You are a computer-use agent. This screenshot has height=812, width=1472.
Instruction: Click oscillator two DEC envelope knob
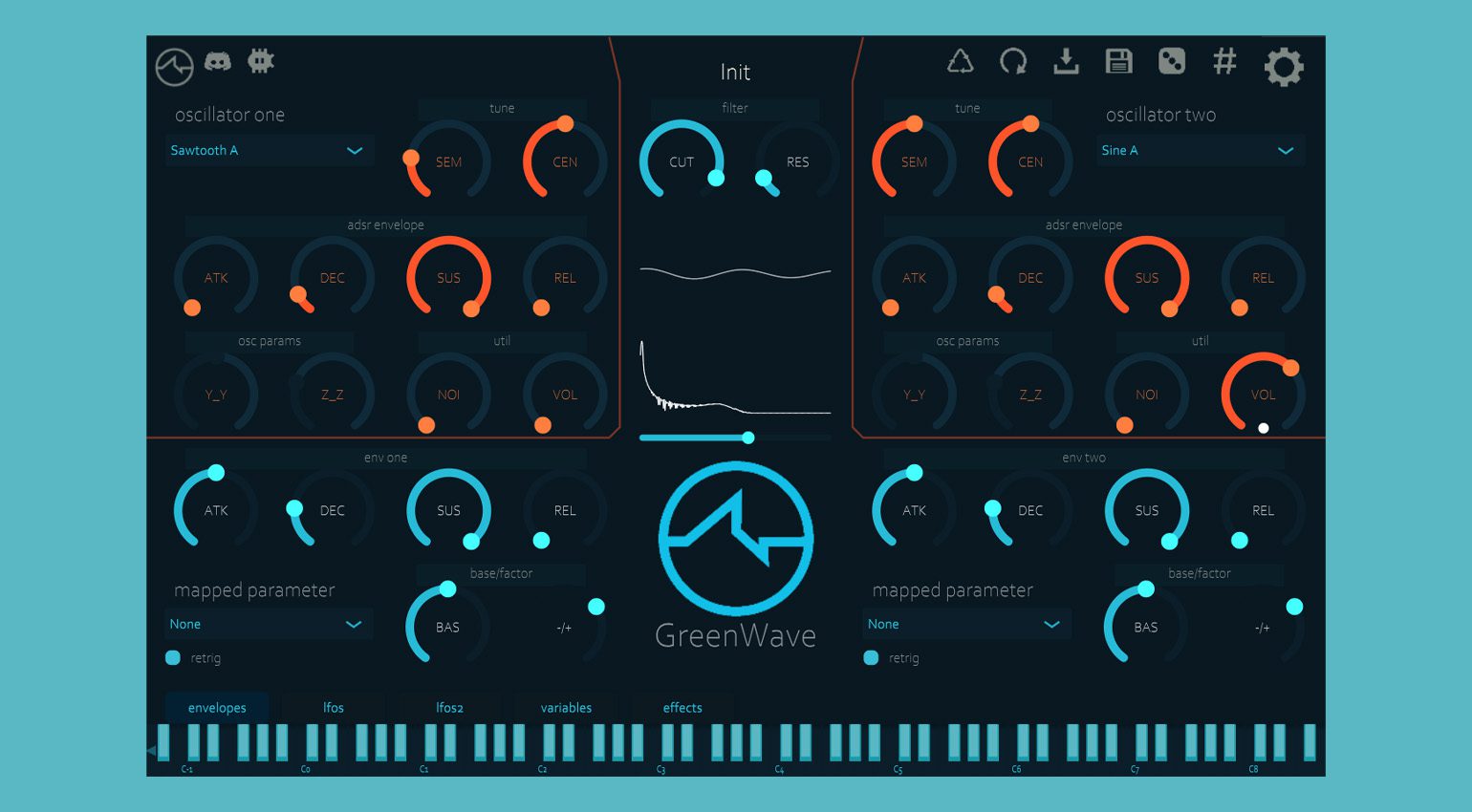tap(1030, 278)
